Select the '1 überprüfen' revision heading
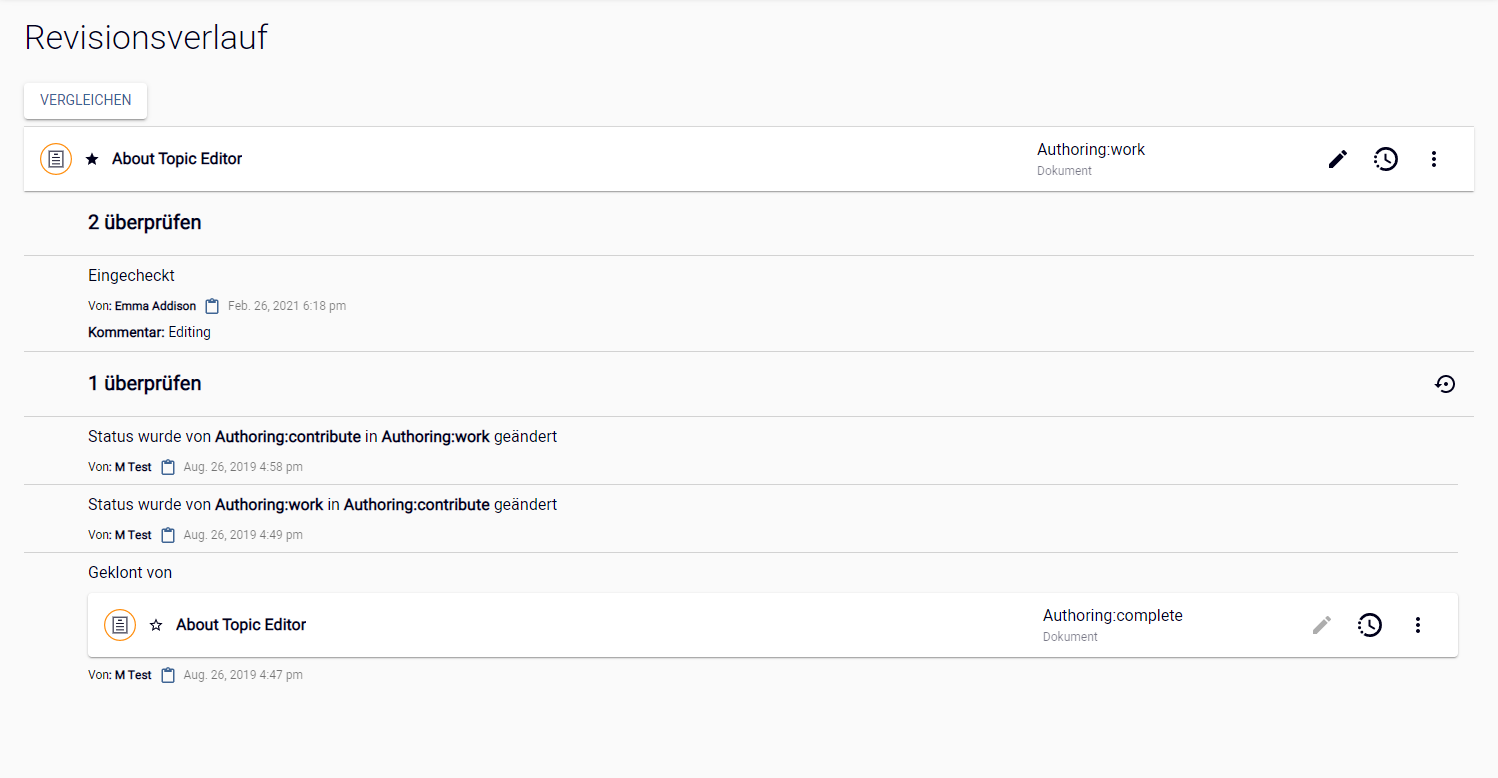Screen dimensions: 1498x778 pos(145,383)
